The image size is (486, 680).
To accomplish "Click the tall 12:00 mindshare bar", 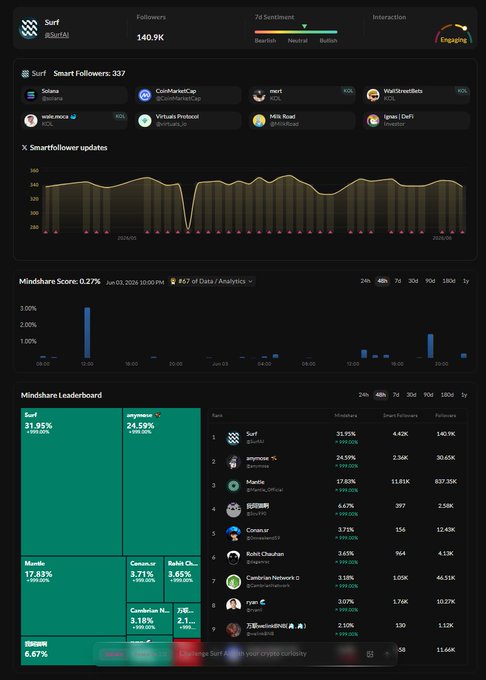I will pos(87,333).
